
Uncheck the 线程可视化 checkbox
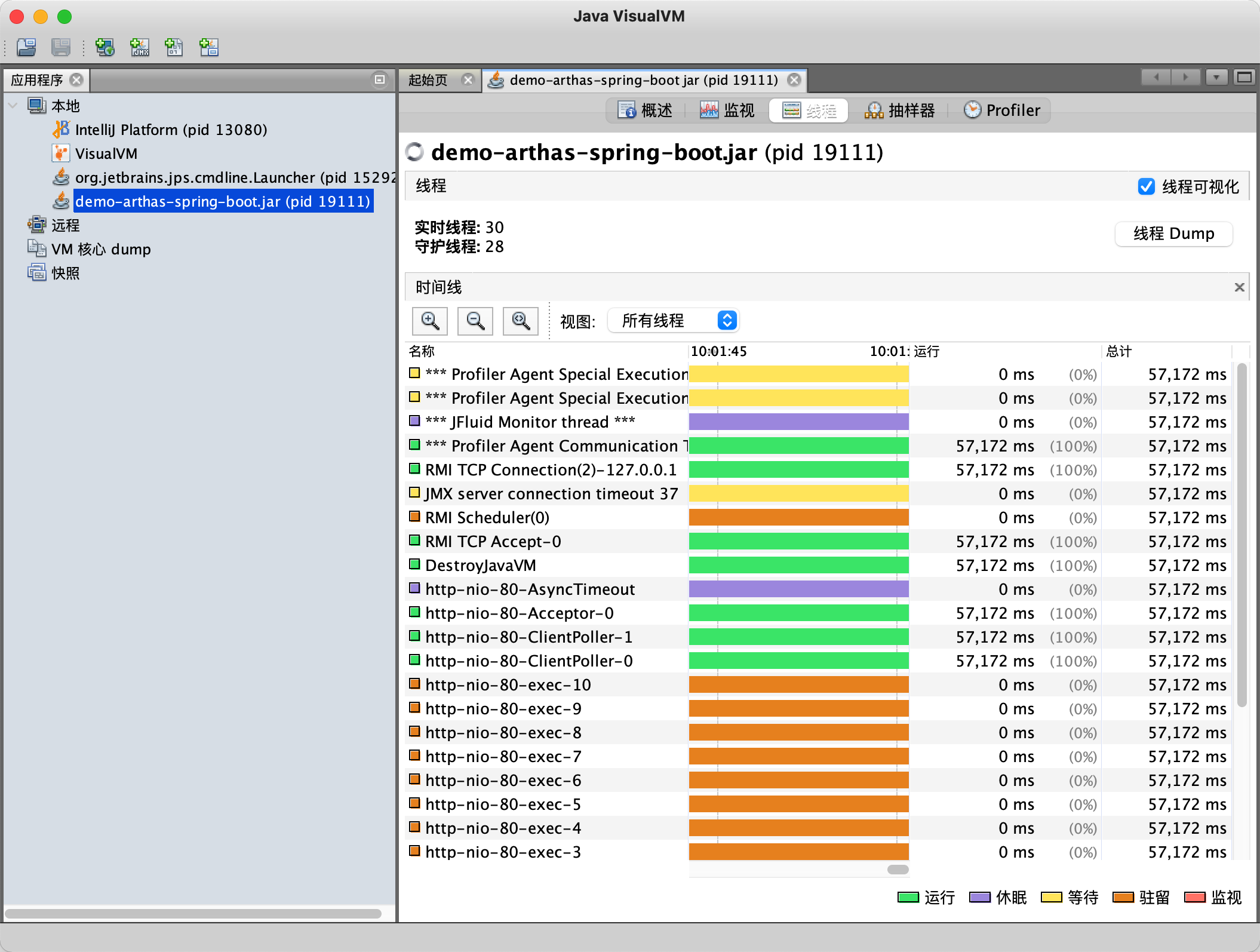click(x=1147, y=186)
